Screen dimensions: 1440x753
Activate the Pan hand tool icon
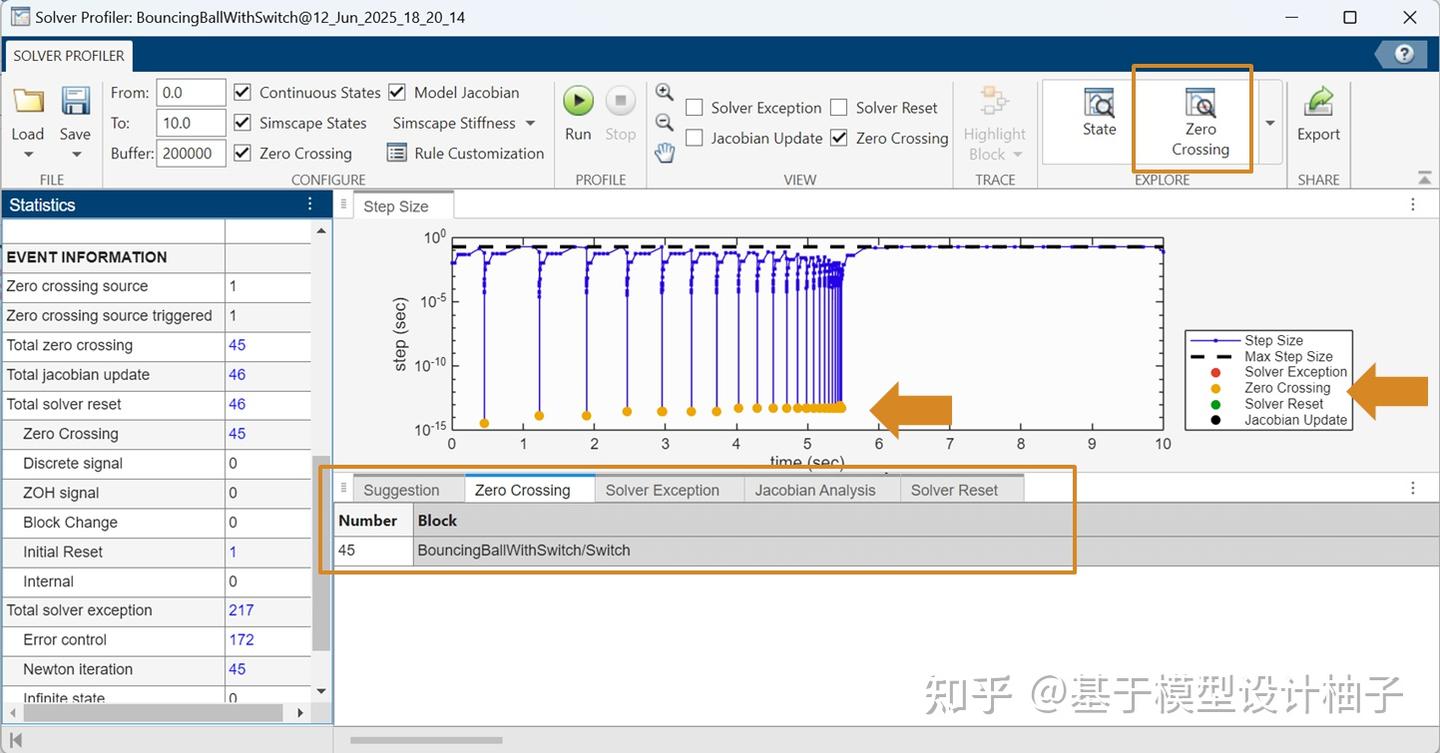(664, 152)
